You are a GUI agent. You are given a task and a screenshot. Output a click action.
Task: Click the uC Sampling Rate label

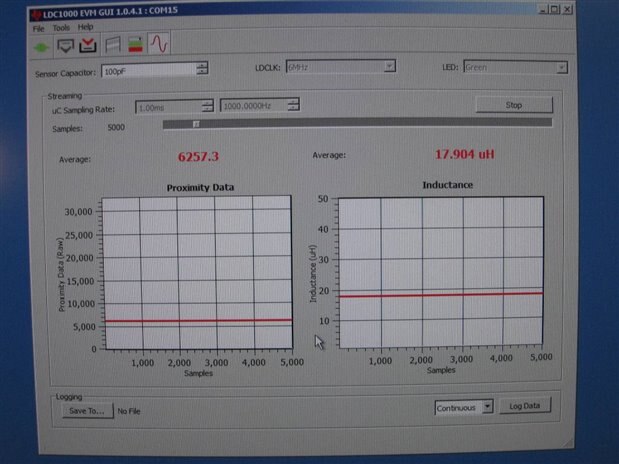[x=83, y=110]
